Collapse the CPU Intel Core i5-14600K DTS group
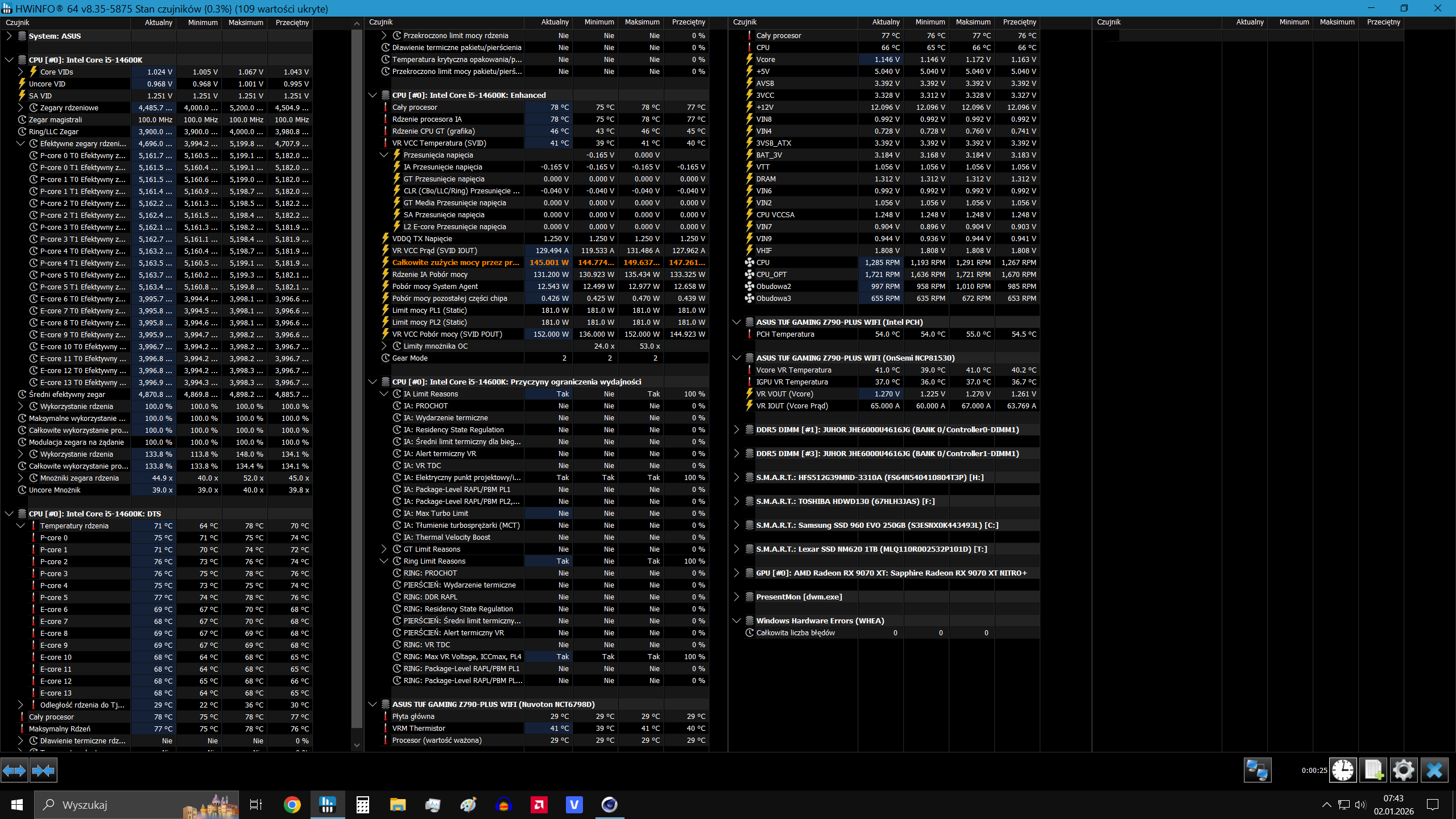 9,514
